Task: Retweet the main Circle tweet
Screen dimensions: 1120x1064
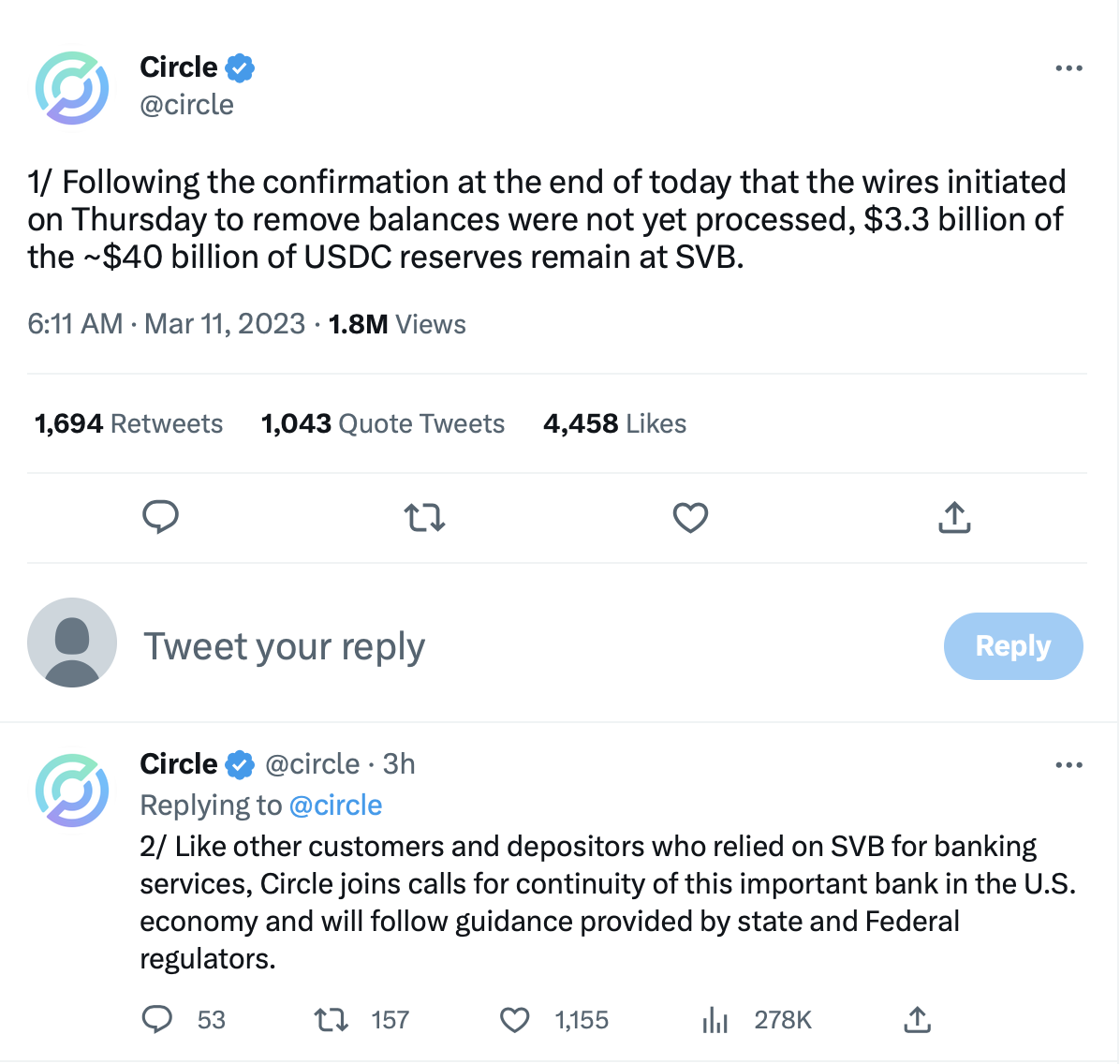Action: 424,517
